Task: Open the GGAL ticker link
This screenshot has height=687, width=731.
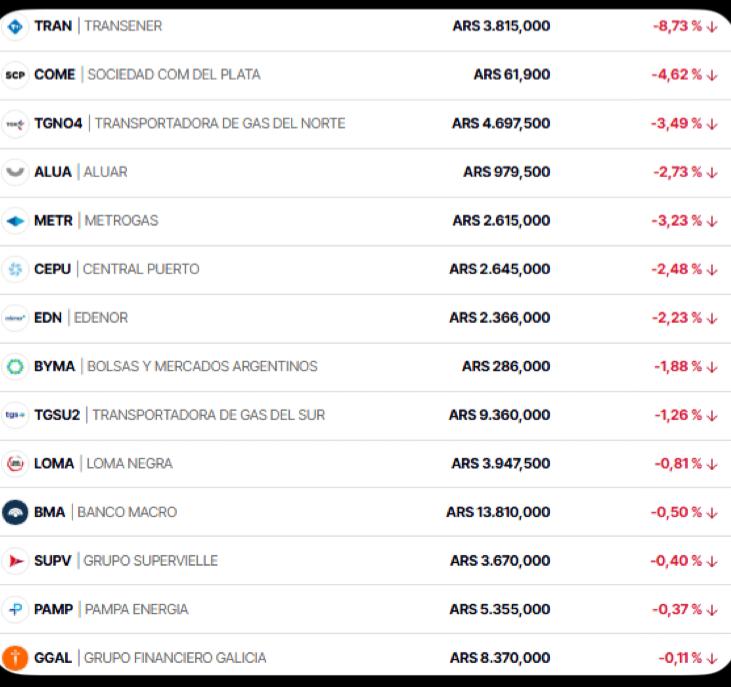Action: tap(53, 658)
